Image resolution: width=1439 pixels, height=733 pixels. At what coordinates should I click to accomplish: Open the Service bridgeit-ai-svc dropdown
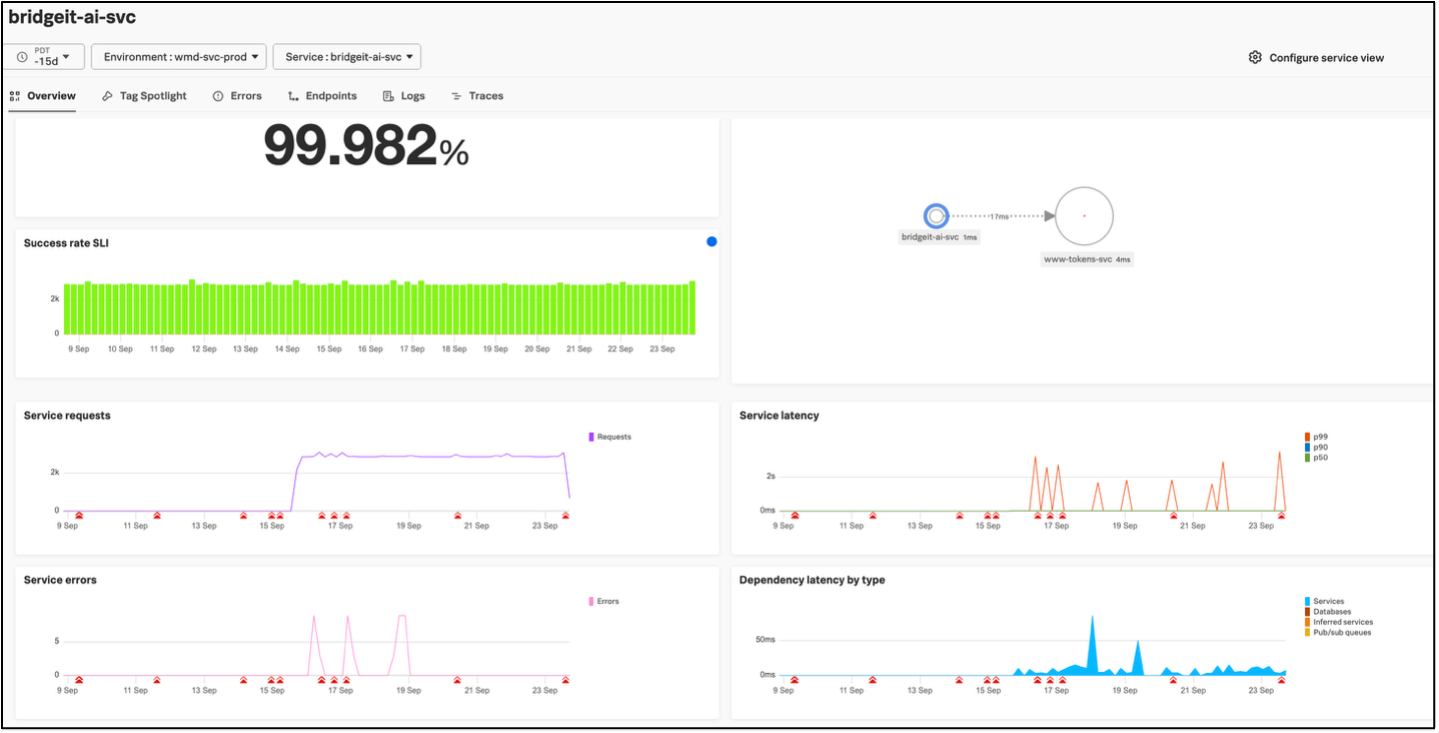coord(347,57)
